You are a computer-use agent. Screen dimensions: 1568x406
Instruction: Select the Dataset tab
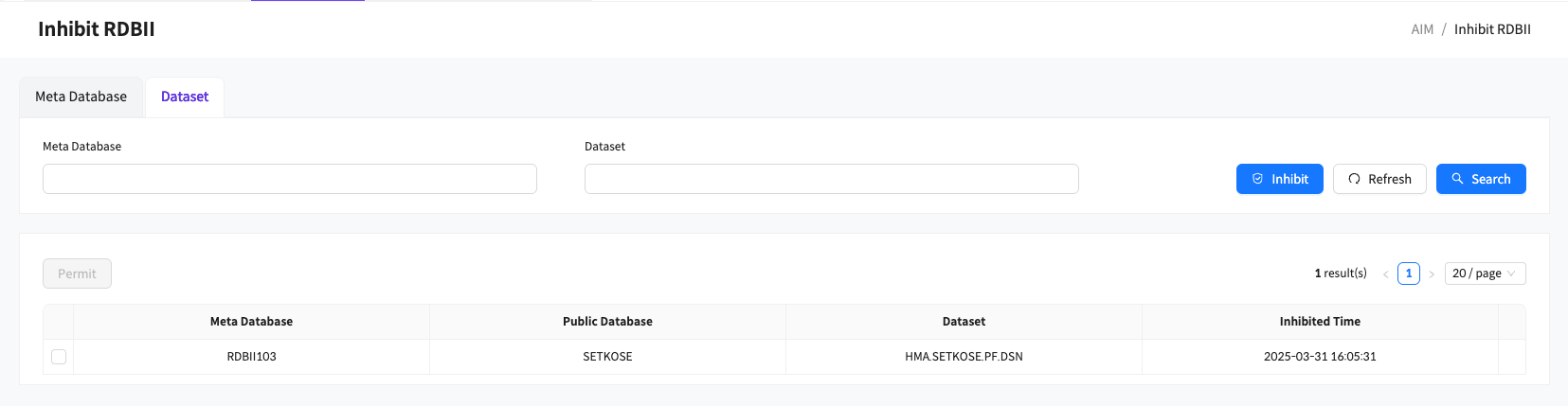[x=185, y=97]
